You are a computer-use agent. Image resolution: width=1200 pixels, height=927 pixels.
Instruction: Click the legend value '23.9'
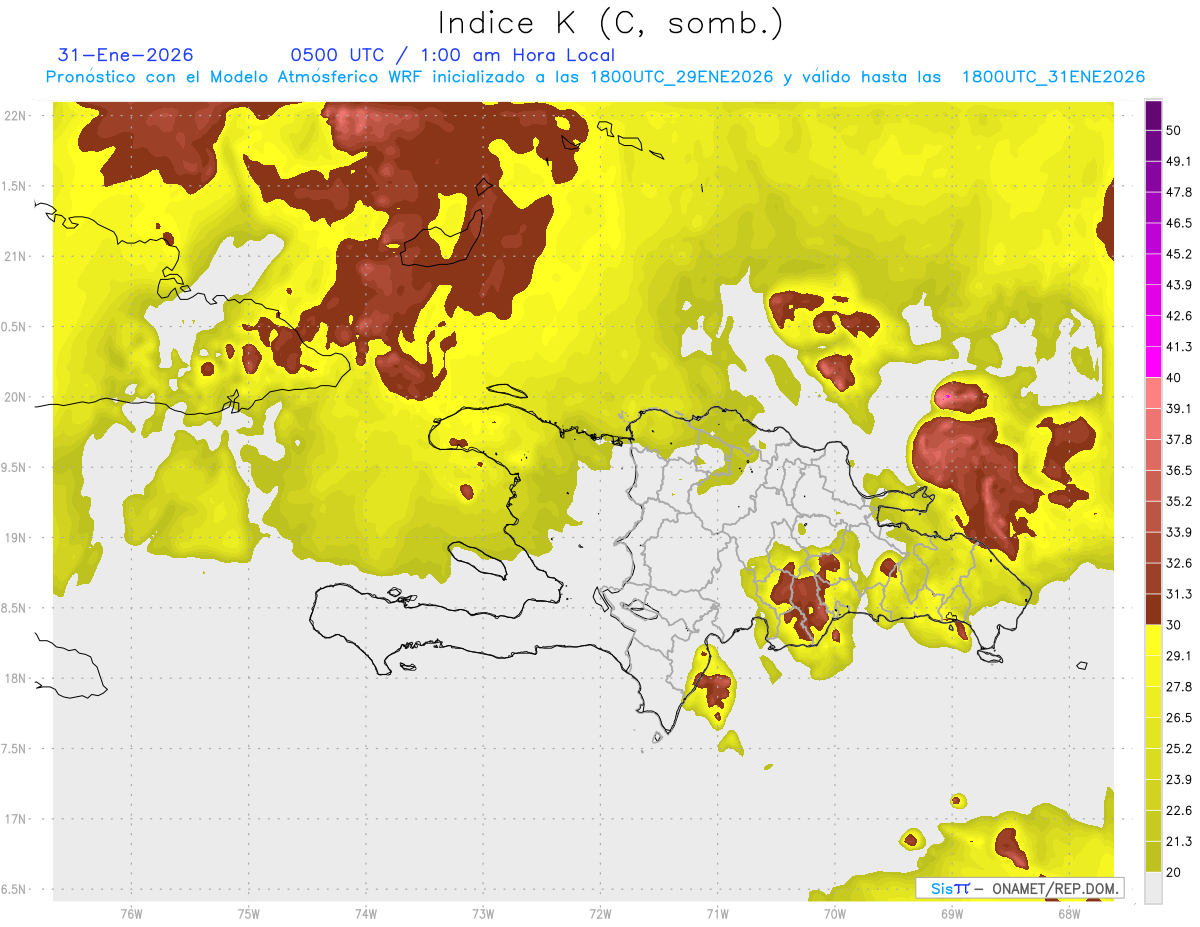[1180, 780]
